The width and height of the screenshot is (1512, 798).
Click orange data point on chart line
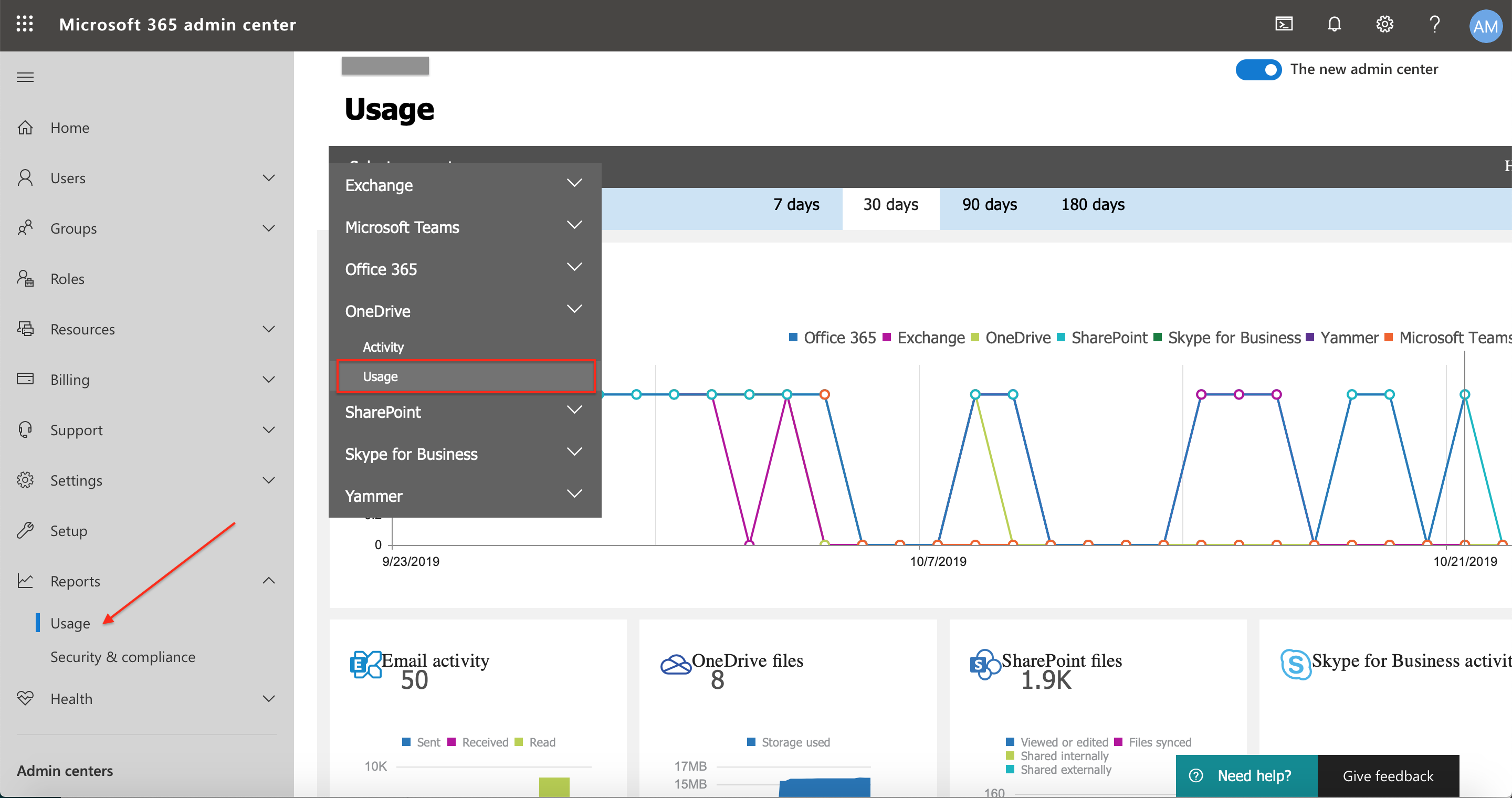(825, 394)
